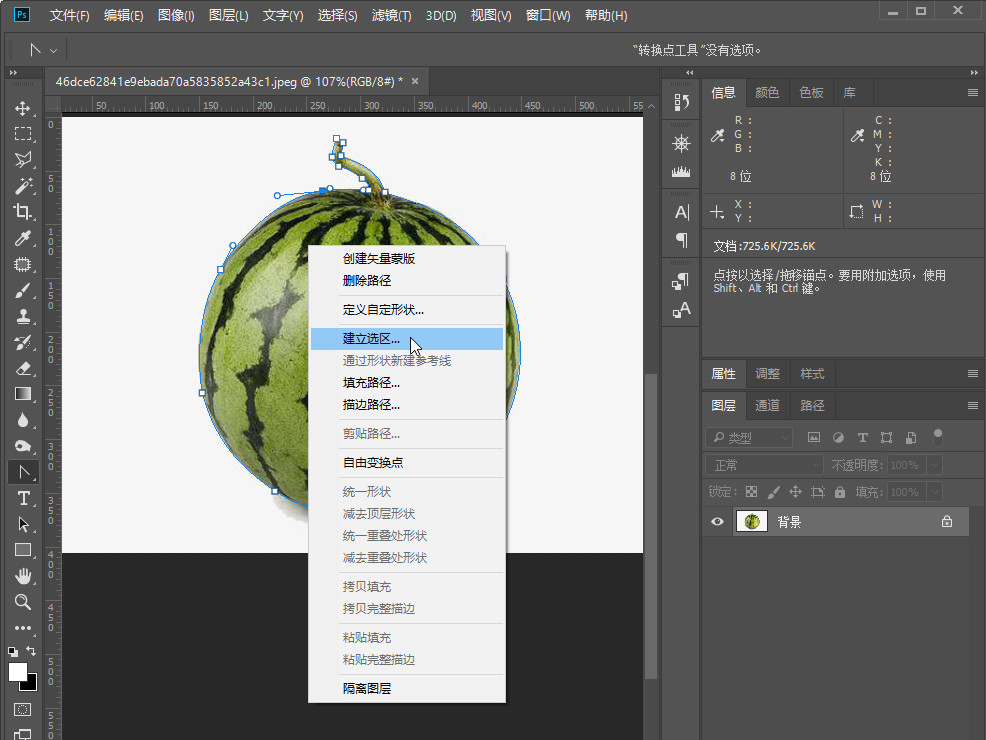The width and height of the screenshot is (986, 740).
Task: Open the layer blend mode 正常 dropdown
Action: pyautogui.click(x=765, y=465)
